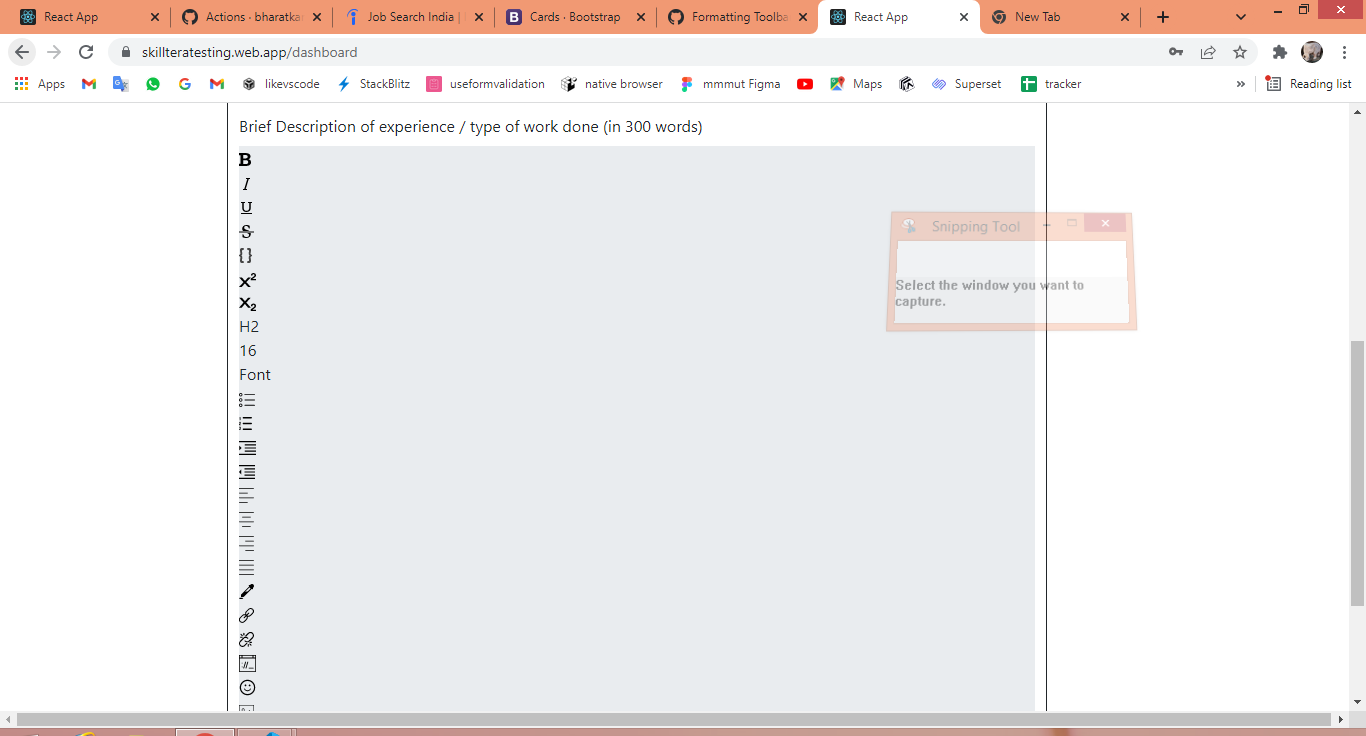Remove link with the unlink icon
Screen dimensions: 1366x736
coord(246,639)
